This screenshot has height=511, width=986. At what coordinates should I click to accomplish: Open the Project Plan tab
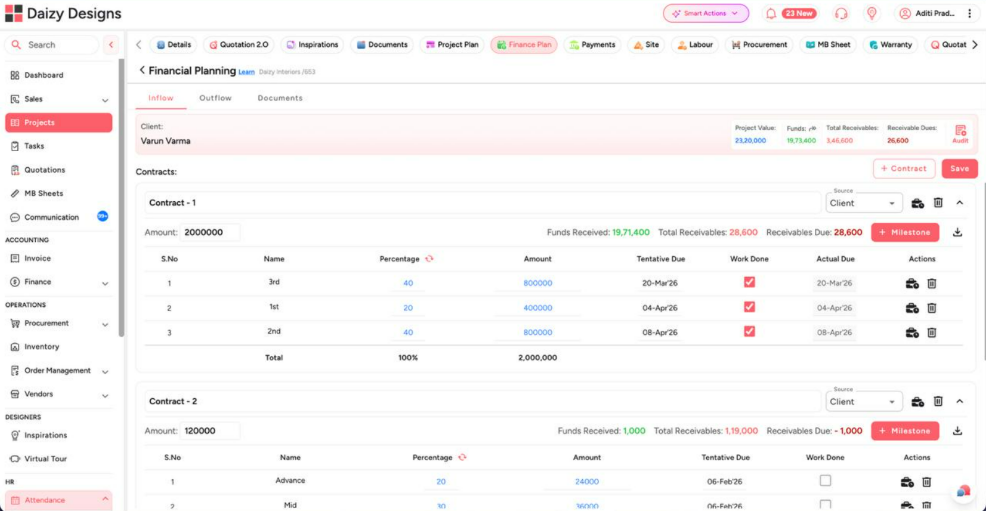pyautogui.click(x=452, y=45)
